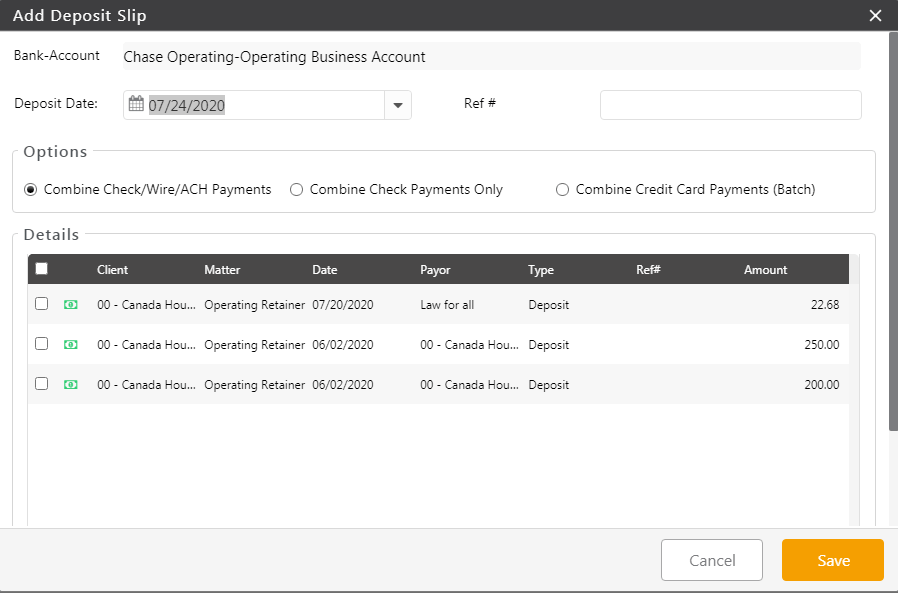Screen dimensions: 898x593
Task: Sort the table by Amount column header
Action: point(765,270)
